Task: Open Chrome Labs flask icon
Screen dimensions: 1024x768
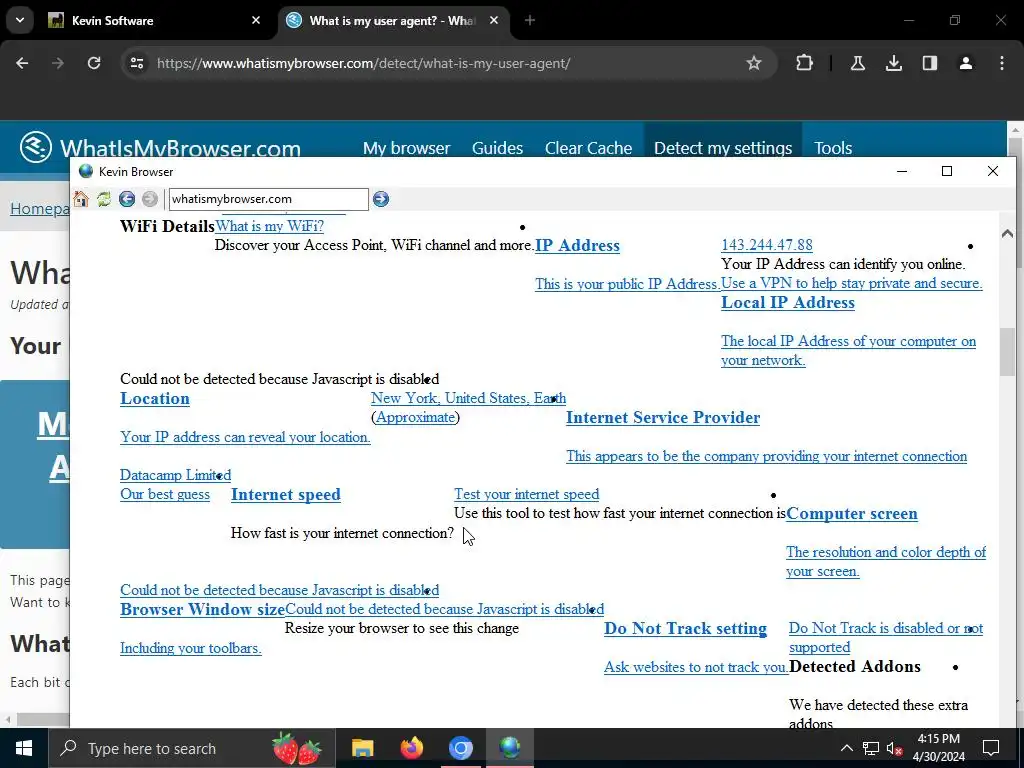Action: (x=857, y=63)
